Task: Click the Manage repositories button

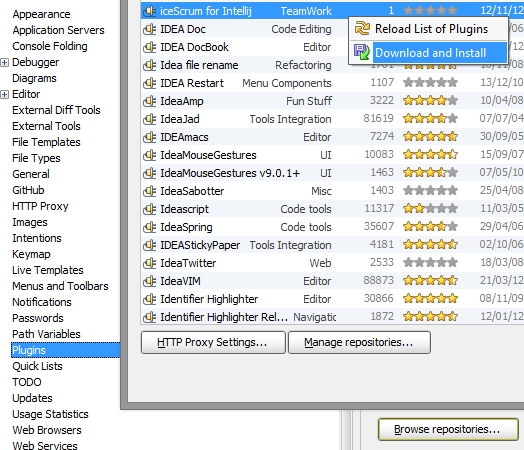Action: pos(359,342)
